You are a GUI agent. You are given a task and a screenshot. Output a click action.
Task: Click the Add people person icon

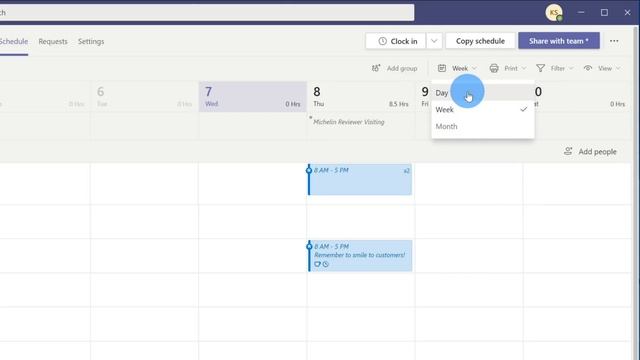[x=568, y=151]
